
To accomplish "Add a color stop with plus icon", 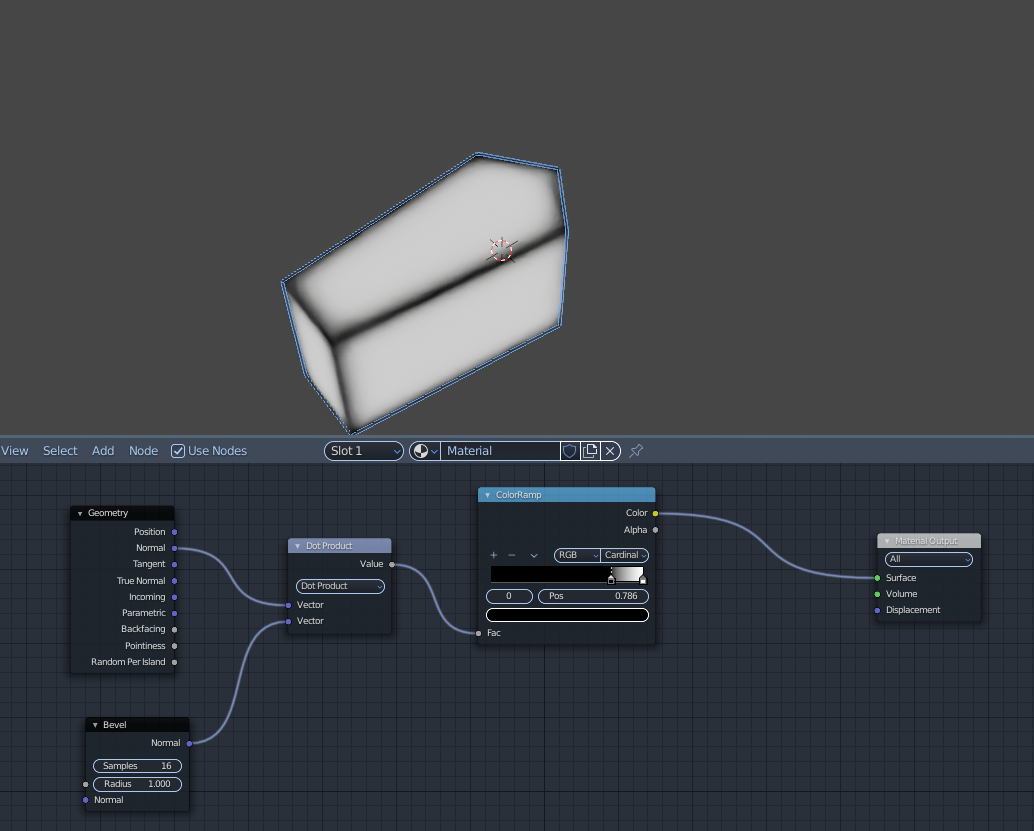I will (493, 555).
